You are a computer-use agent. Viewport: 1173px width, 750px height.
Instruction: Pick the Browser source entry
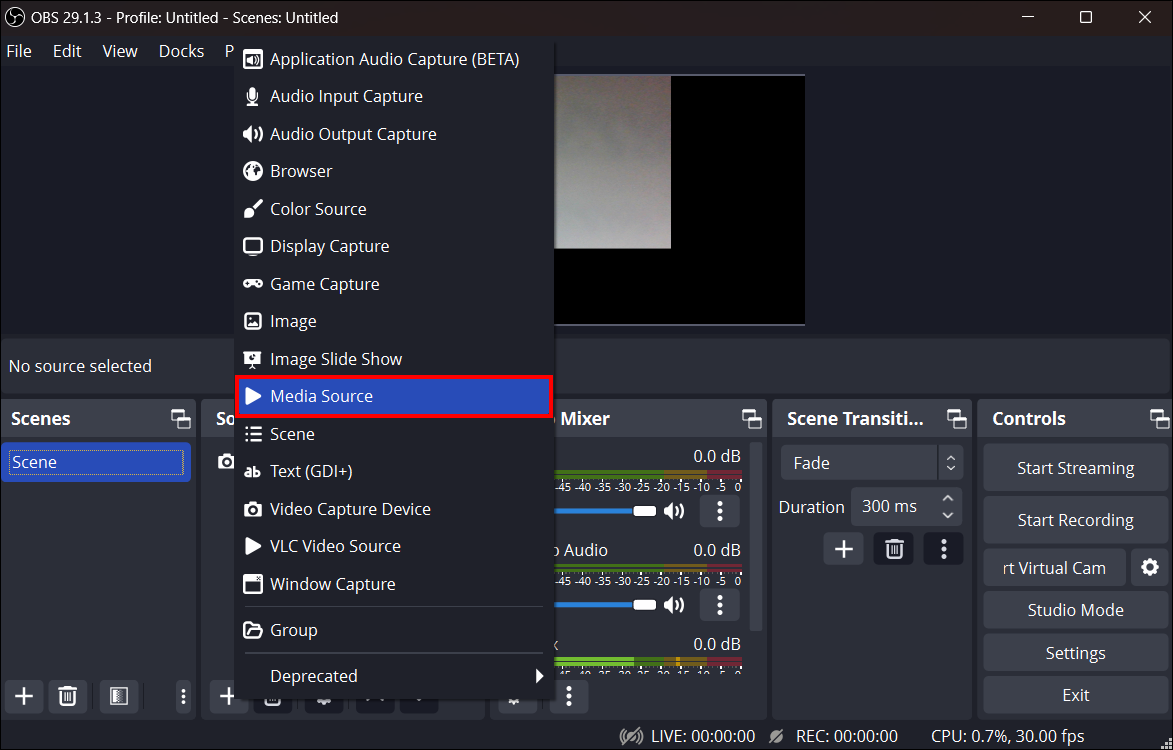pos(394,171)
